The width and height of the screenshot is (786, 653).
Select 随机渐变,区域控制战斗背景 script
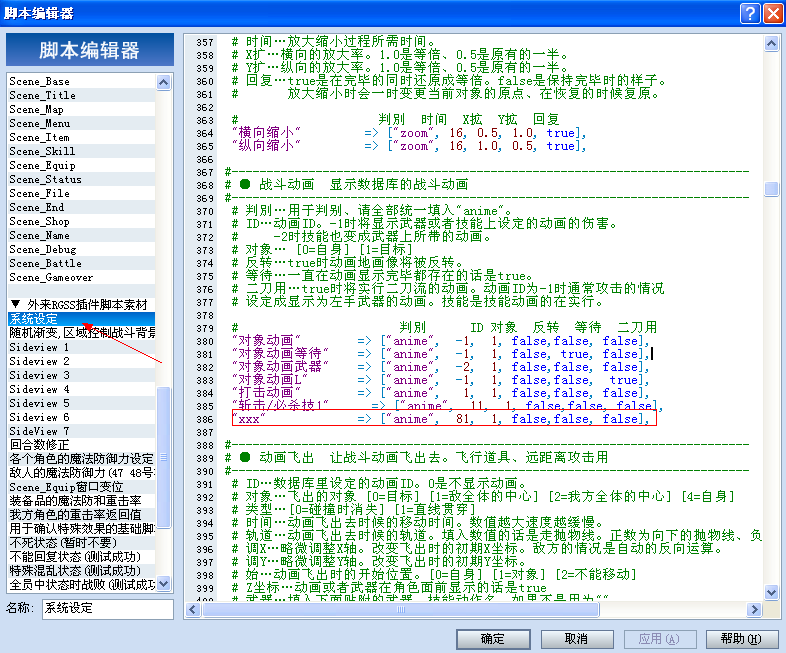point(82,333)
